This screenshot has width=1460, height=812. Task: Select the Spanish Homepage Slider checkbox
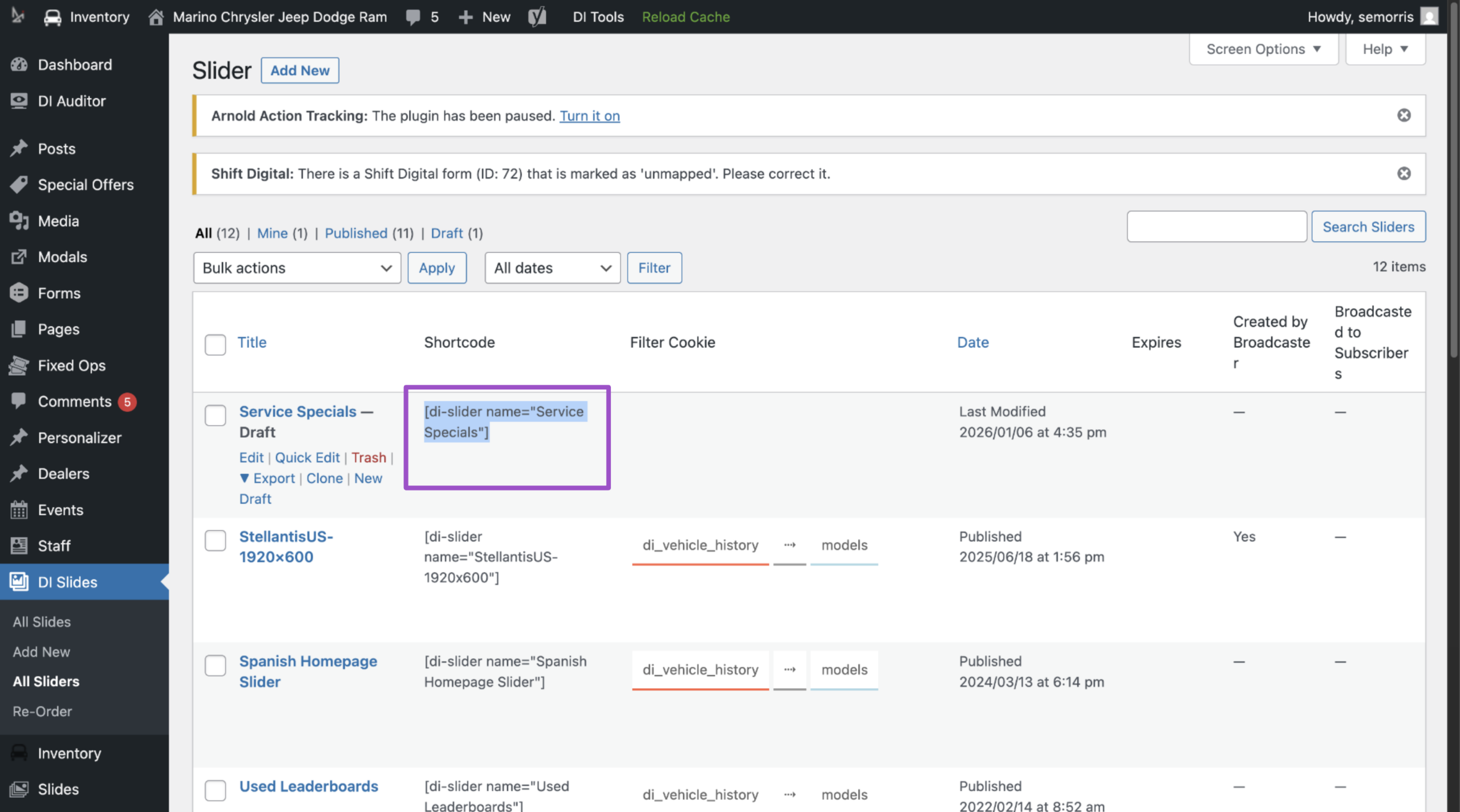click(x=215, y=665)
